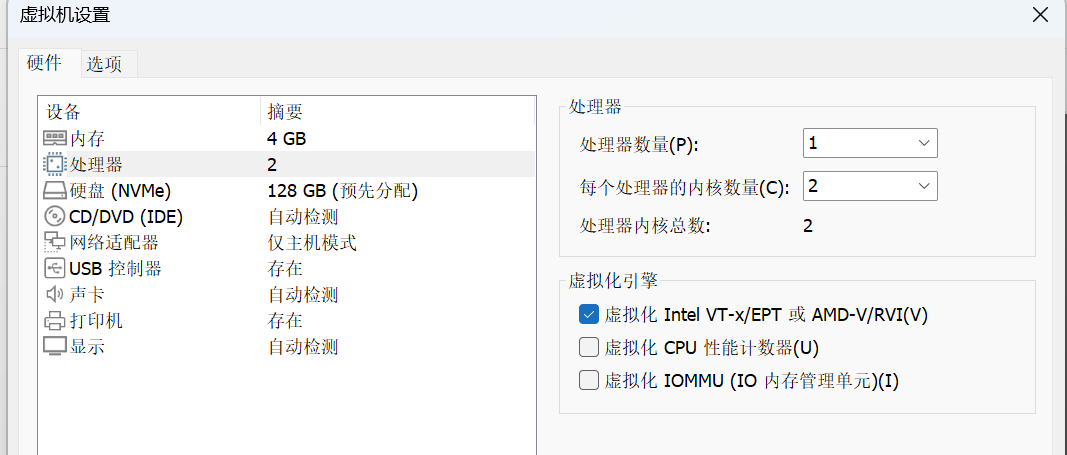Close the virtual machine settings dialog
This screenshot has height=455, width=1067.
point(1041,15)
